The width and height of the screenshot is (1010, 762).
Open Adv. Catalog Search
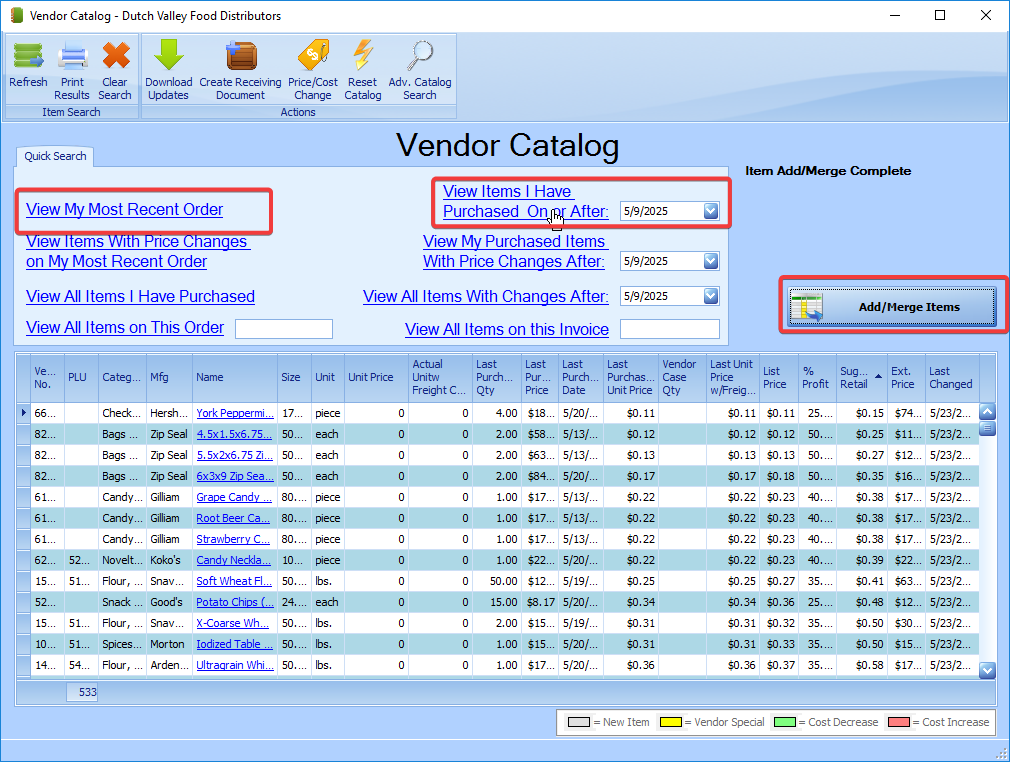(x=420, y=67)
